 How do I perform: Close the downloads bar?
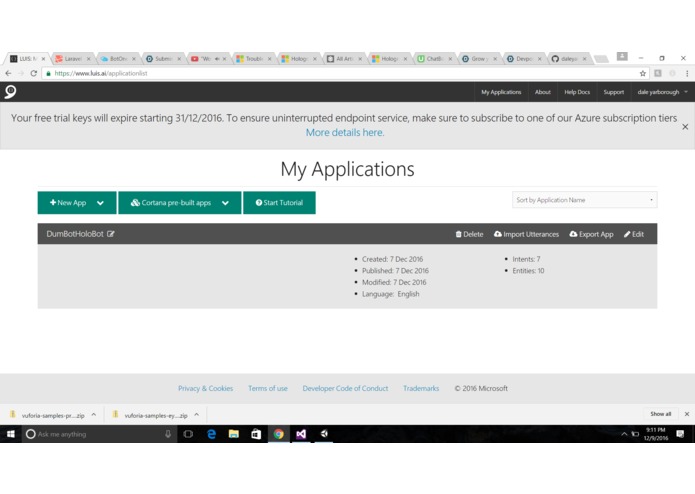[x=687, y=414]
